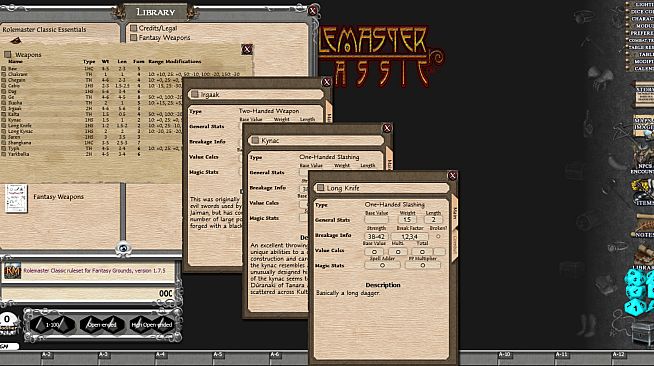The image size is (654, 366).
Task: Switch to second side tab in Long Knife window
Action: pos(454,245)
